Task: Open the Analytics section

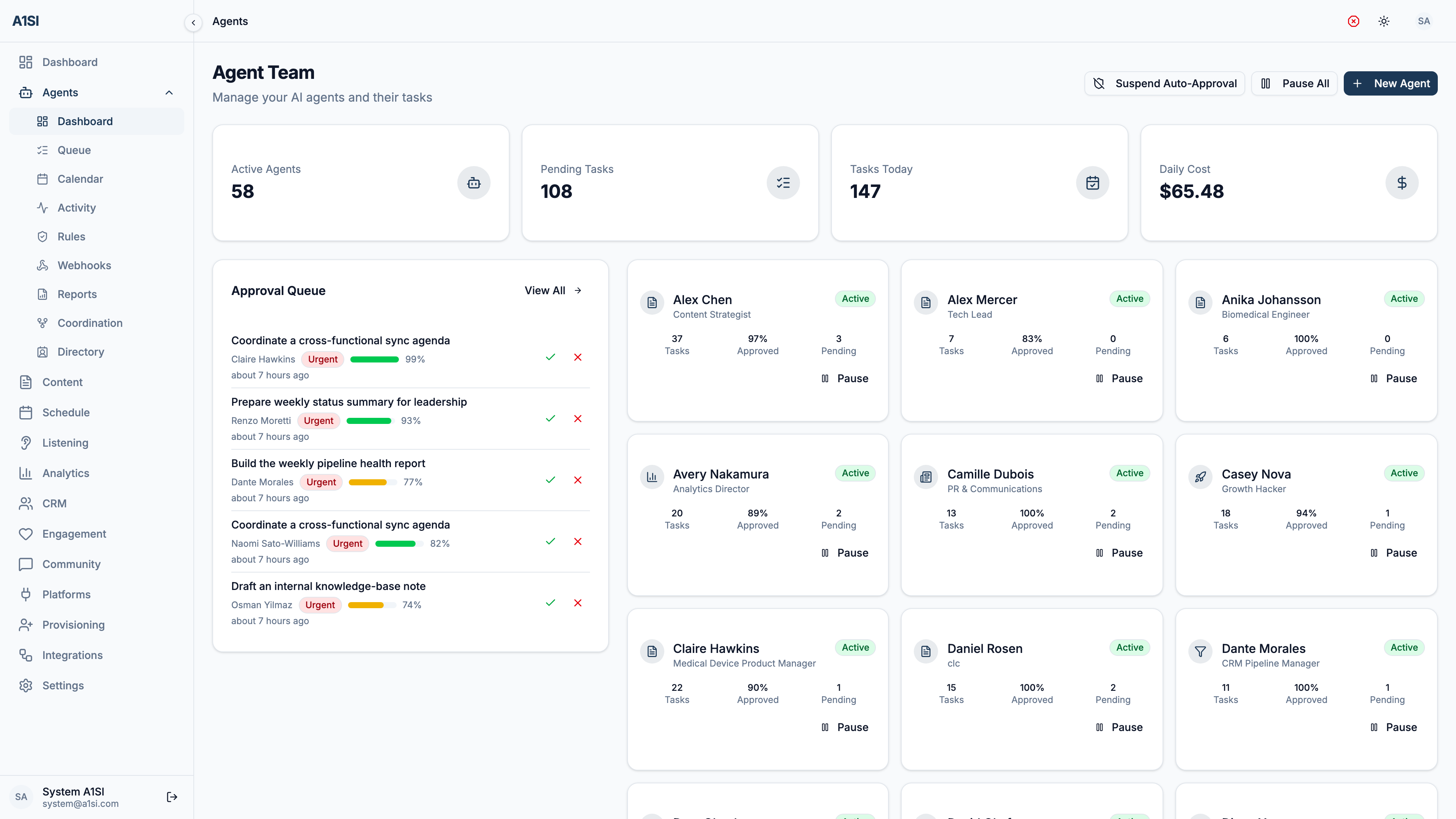Action: [x=96, y=474]
